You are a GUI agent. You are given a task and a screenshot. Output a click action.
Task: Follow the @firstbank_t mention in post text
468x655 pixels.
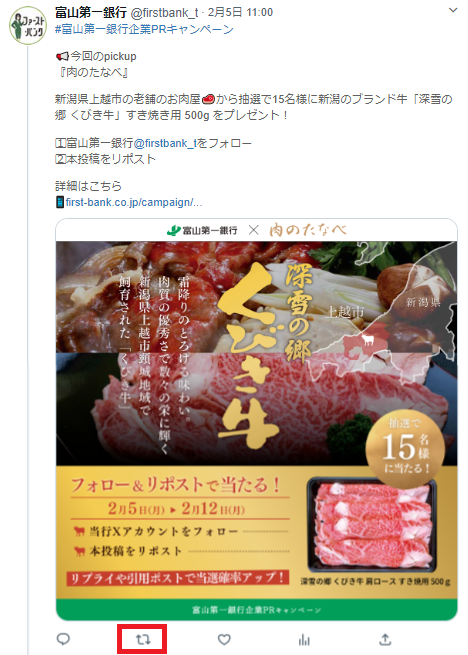(x=165, y=143)
